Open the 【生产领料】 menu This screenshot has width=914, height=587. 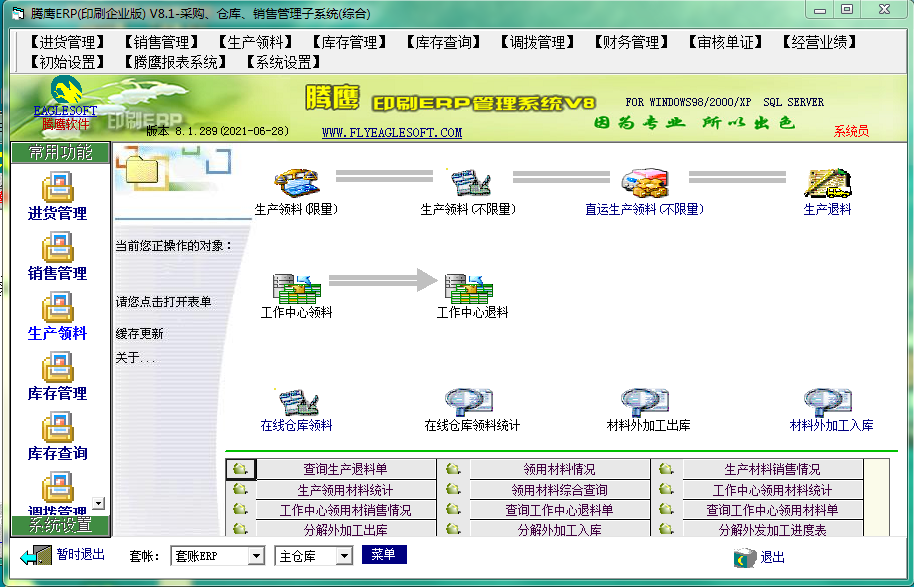pyautogui.click(x=255, y=42)
